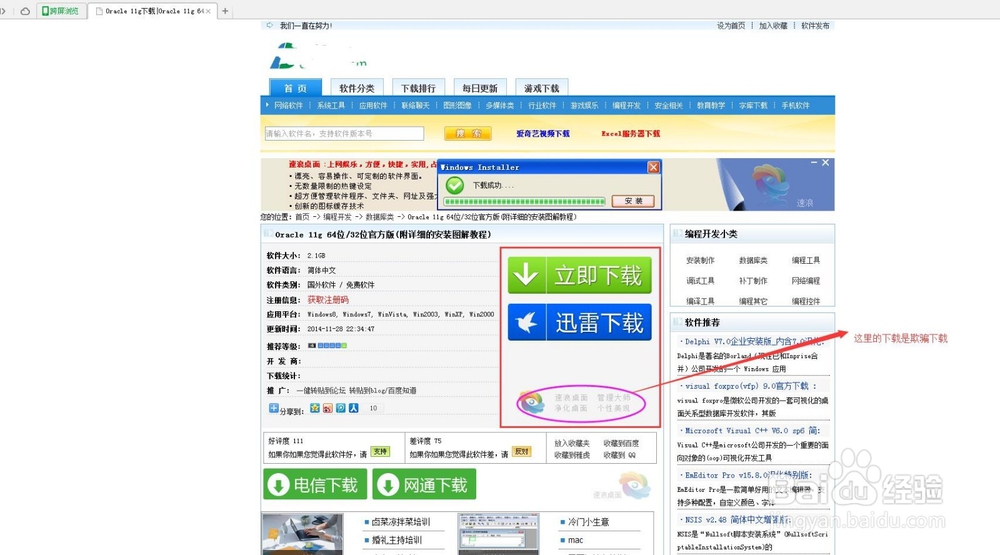Click the green 支持 support vote button

(380, 452)
